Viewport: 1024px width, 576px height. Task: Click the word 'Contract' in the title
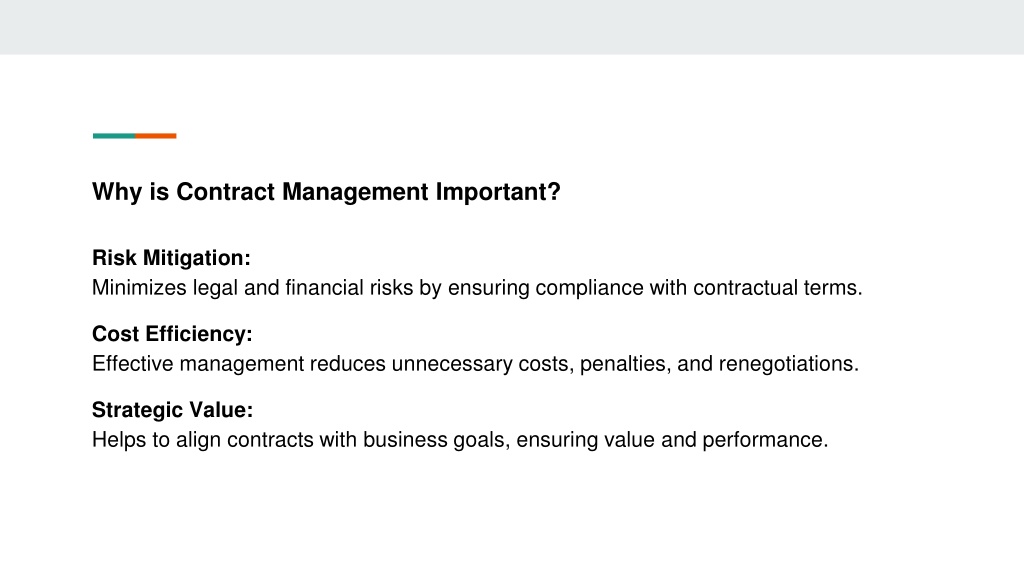(x=225, y=192)
